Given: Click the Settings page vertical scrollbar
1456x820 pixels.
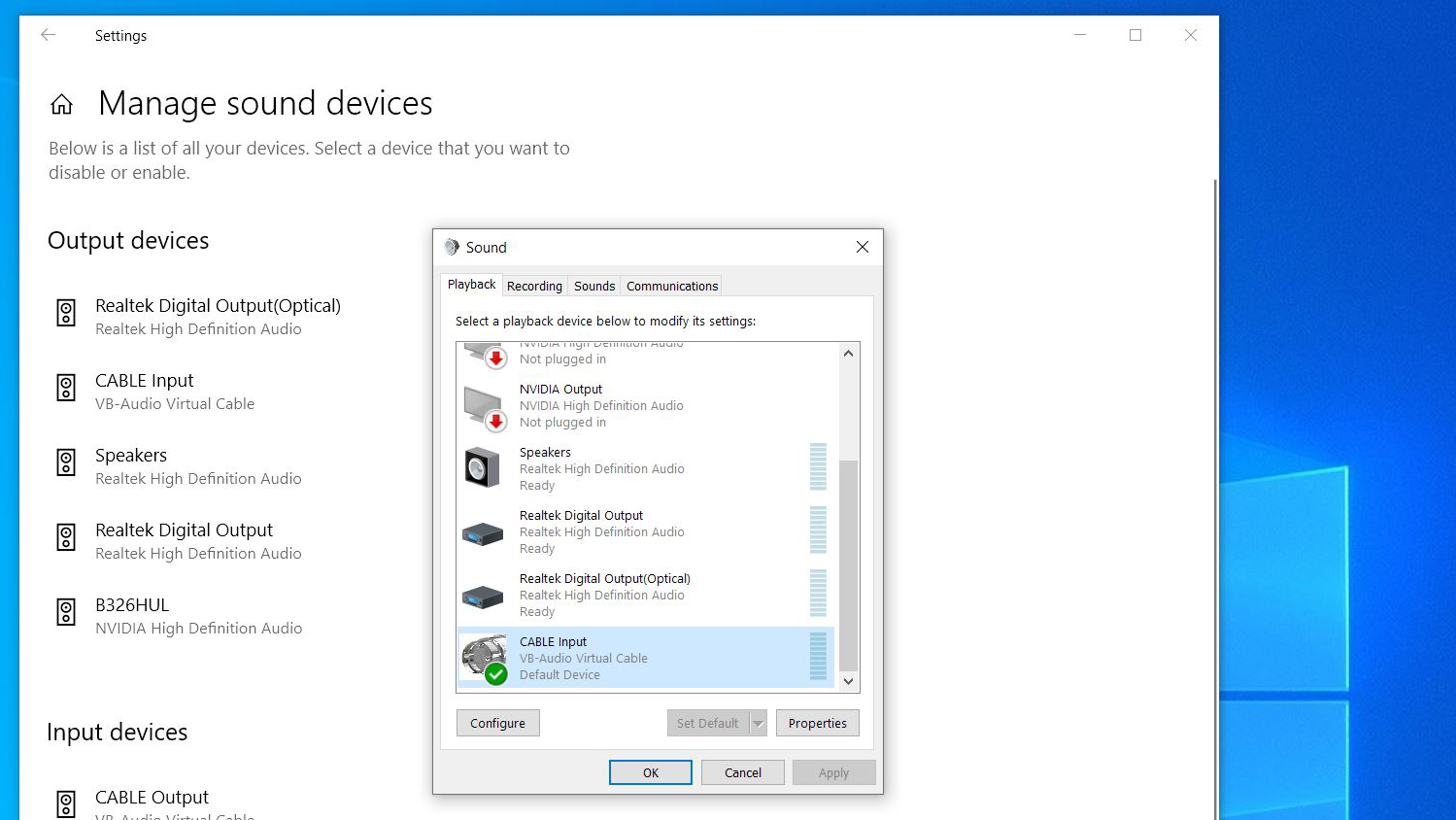Looking at the screenshot, I should [x=1214, y=499].
